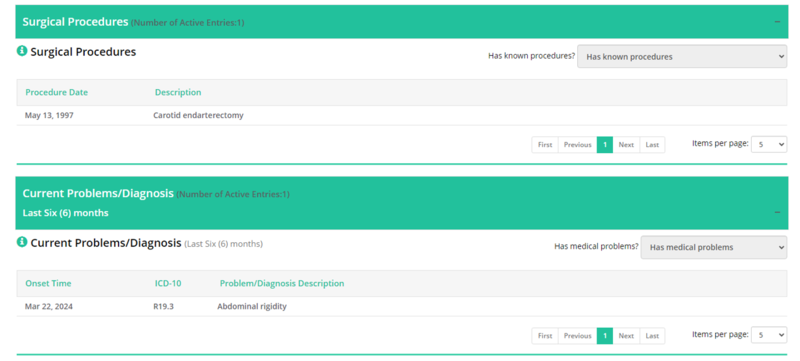Sort by Onset Time column header
This screenshot has height=361, width=800.
tap(48, 283)
